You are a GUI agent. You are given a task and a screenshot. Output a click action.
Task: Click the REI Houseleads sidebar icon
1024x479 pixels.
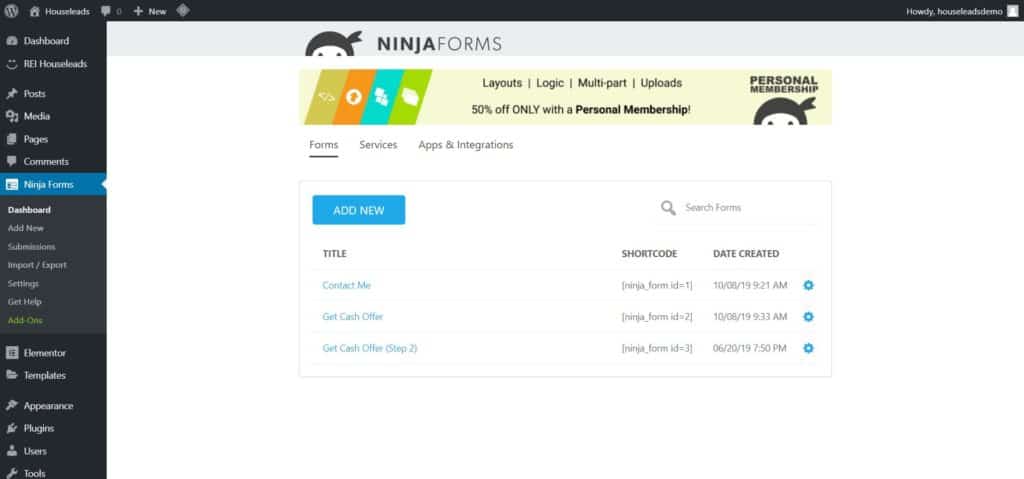point(12,64)
